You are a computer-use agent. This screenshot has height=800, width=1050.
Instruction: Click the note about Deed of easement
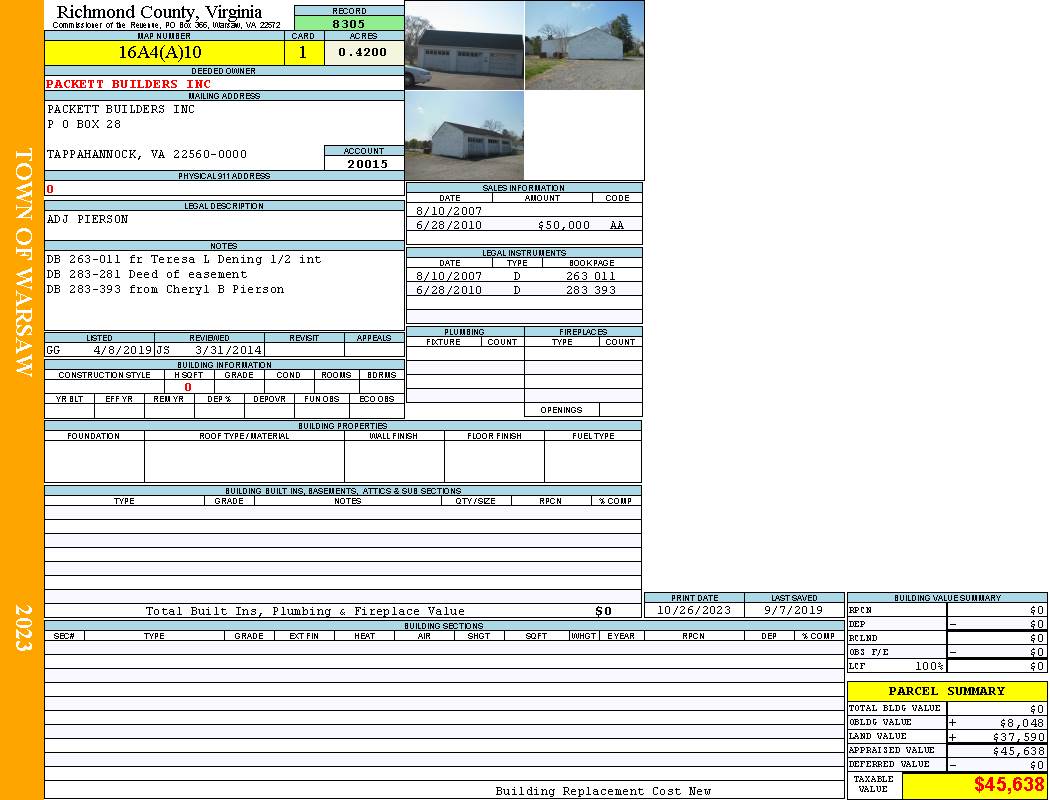coord(147,274)
